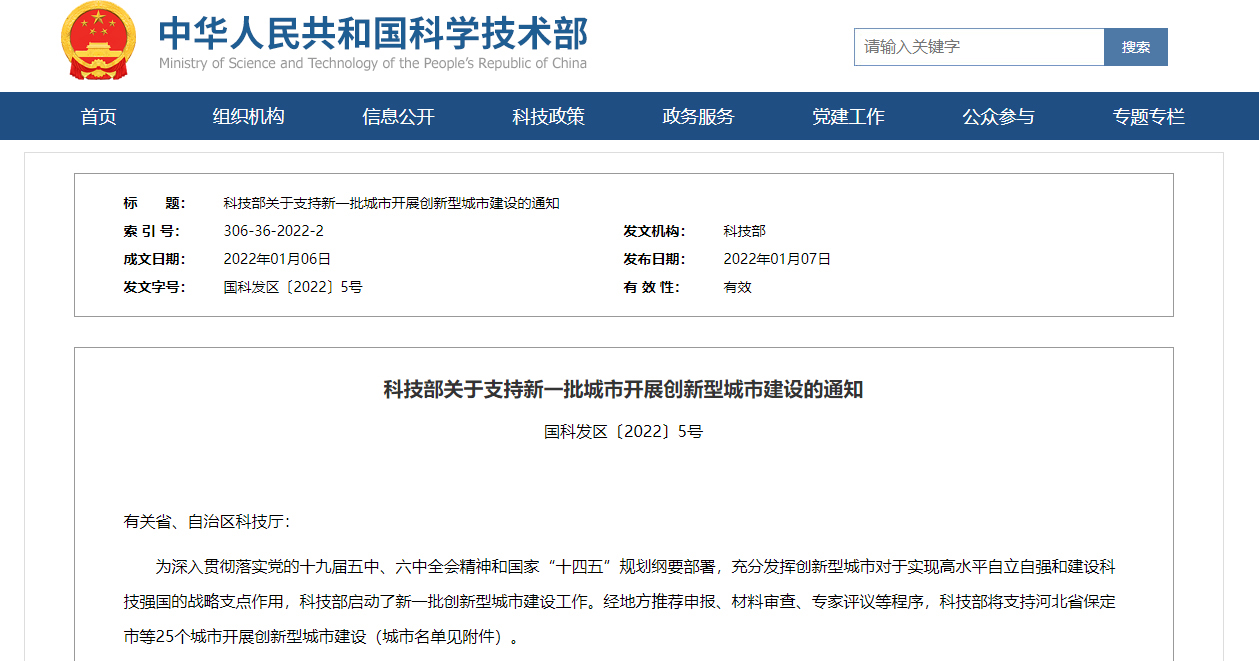Click the 发文机构 value 科技部
Image resolution: width=1259 pixels, height=661 pixels.
744,231
